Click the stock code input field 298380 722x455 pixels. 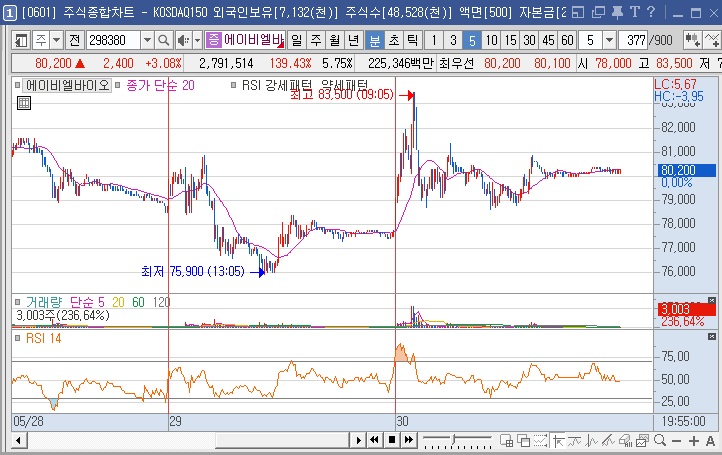(x=113, y=41)
